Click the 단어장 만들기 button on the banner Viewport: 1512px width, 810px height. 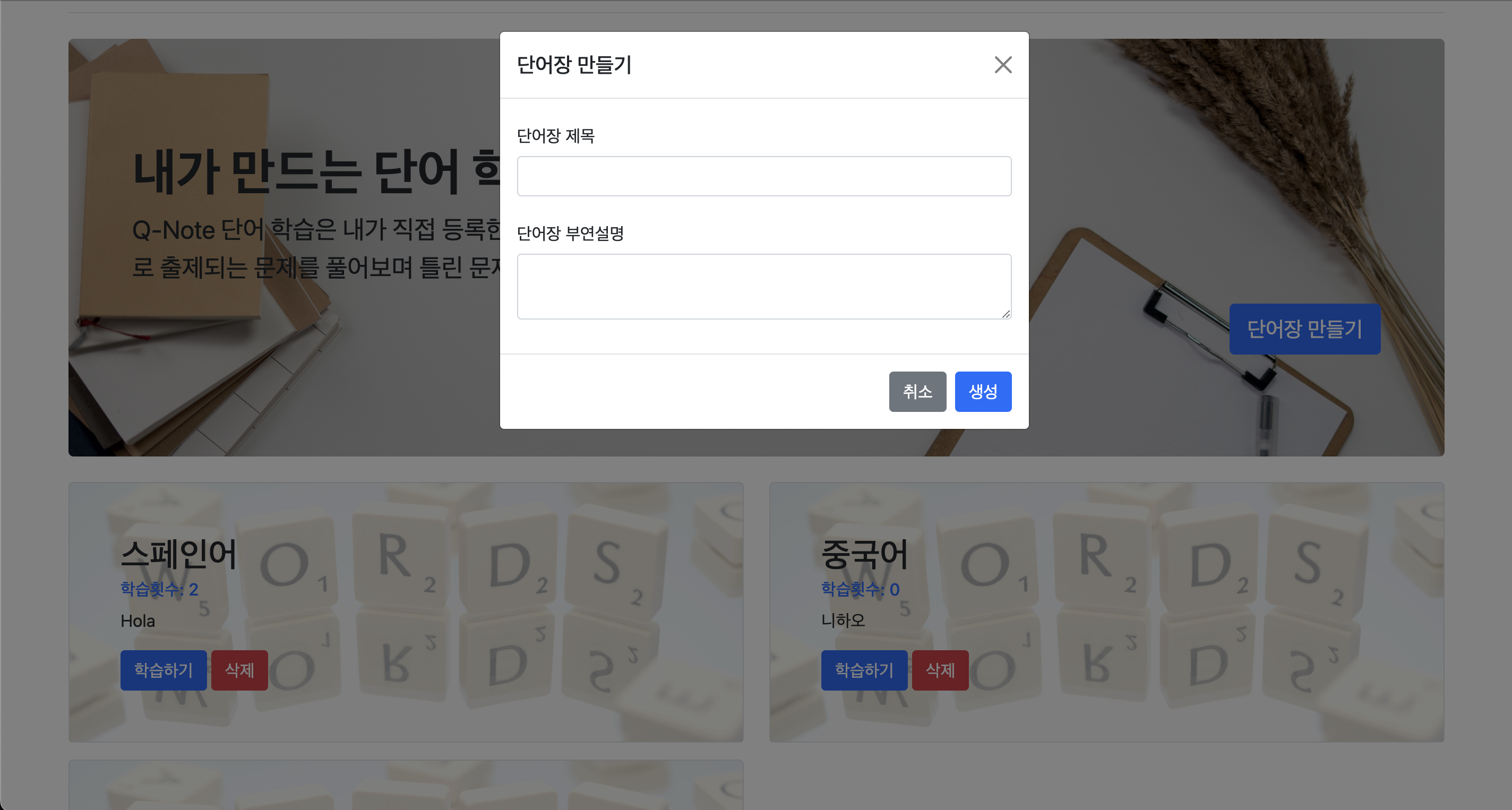pos(1304,329)
